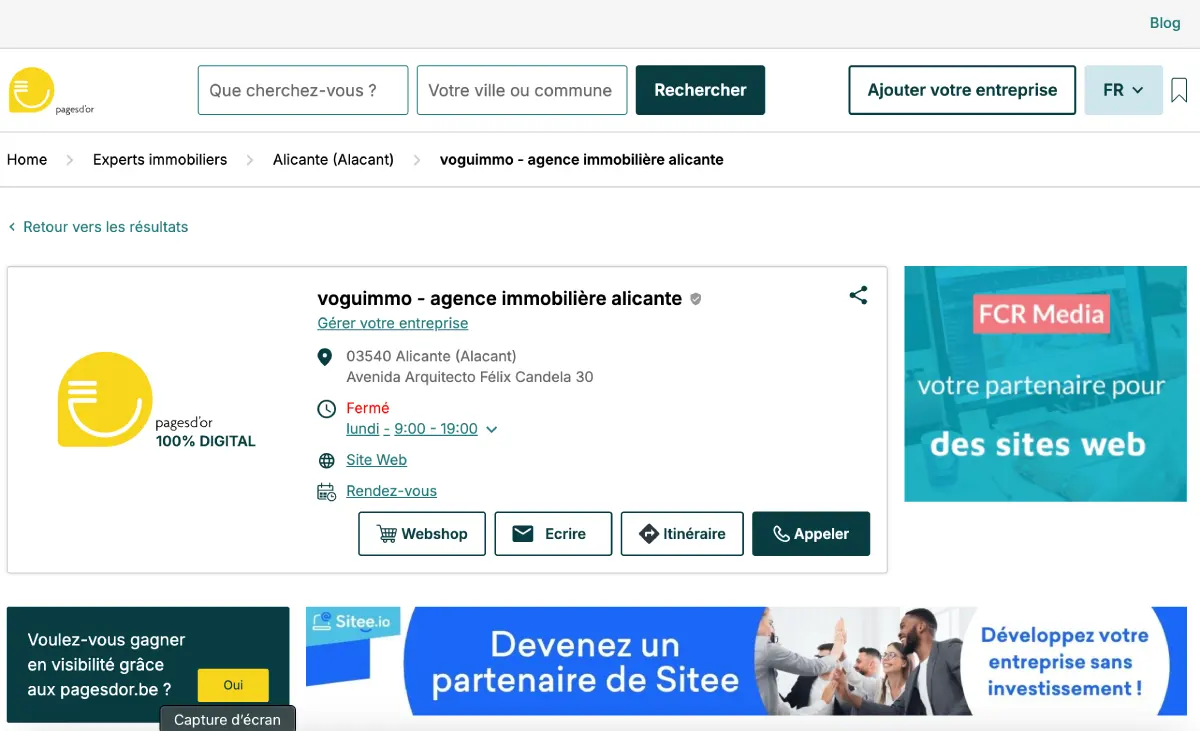Image resolution: width=1200 pixels, height=731 pixels.
Task: Open Experts immobiliers breadcrumb
Action: pos(160,159)
